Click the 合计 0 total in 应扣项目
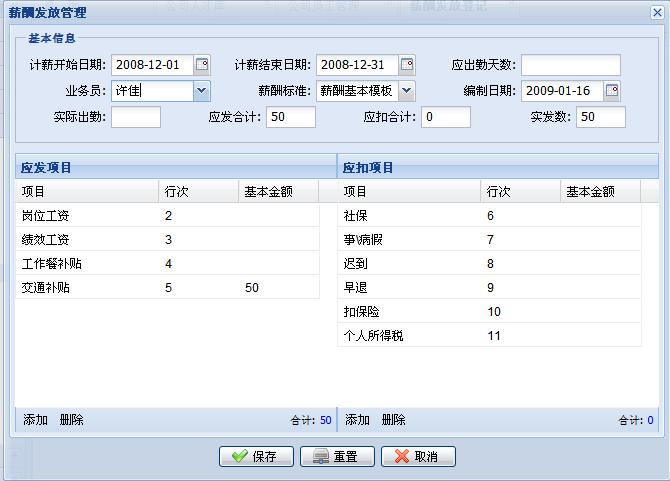The width and height of the screenshot is (670, 481). (x=636, y=420)
